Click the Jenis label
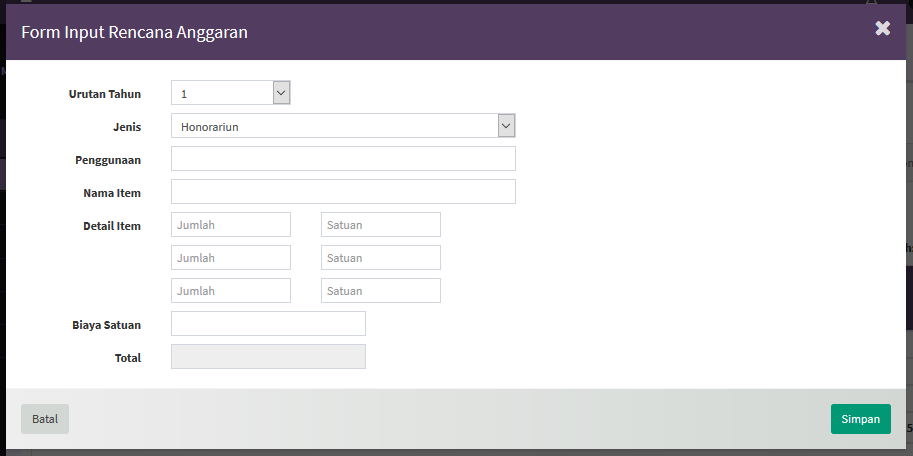This screenshot has width=913, height=456. pos(127,127)
